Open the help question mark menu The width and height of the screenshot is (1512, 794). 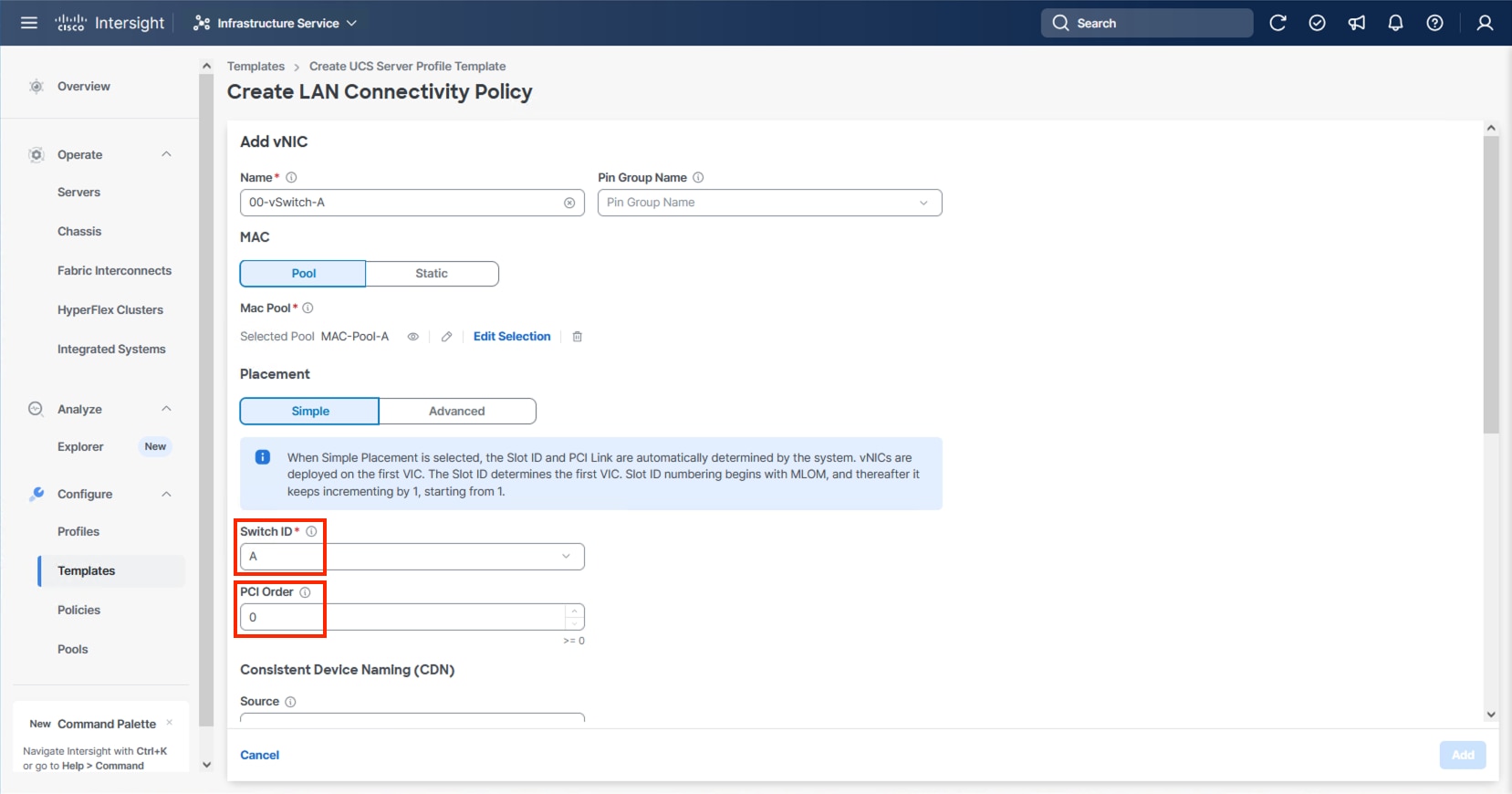point(1434,23)
